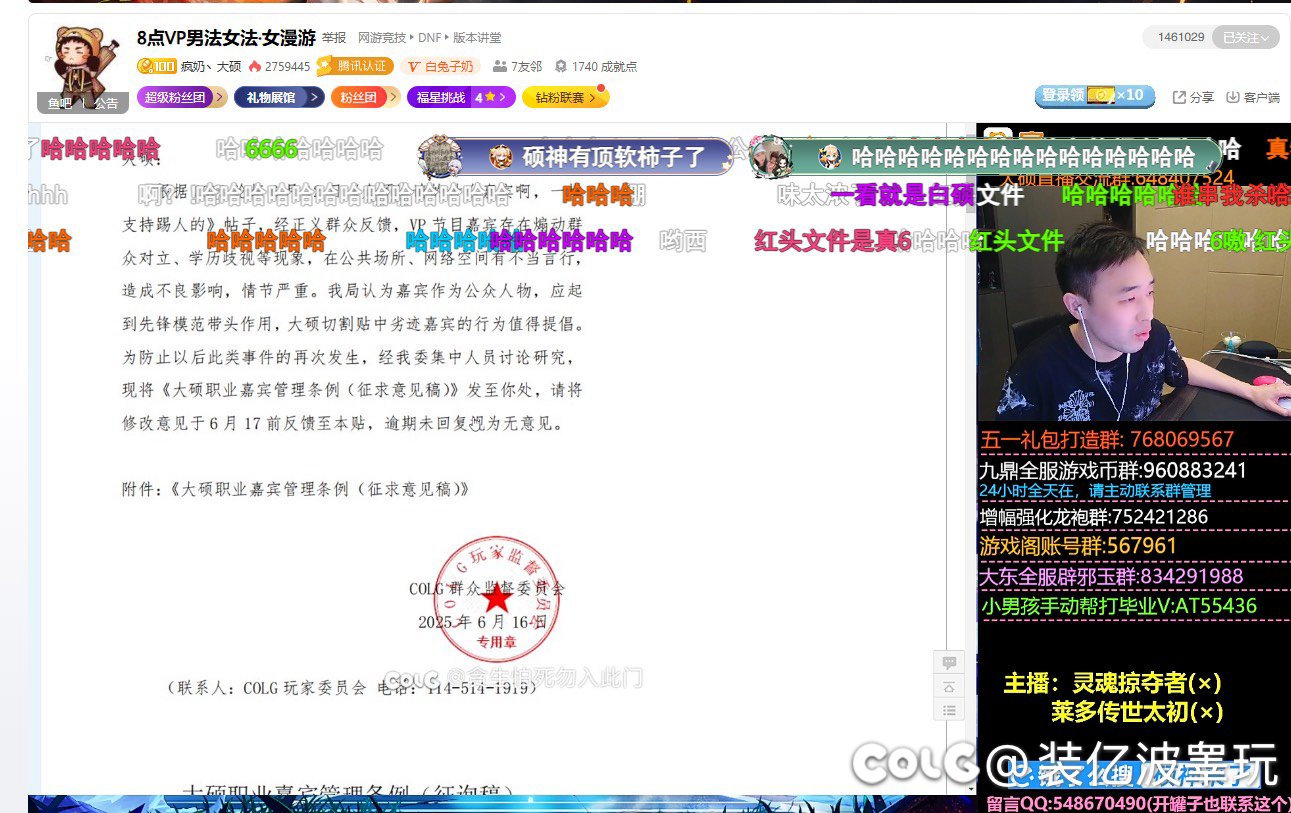Screen dimensions: 1291x813
Task: Click the back-to-top icon beside the document
Action: (949, 686)
